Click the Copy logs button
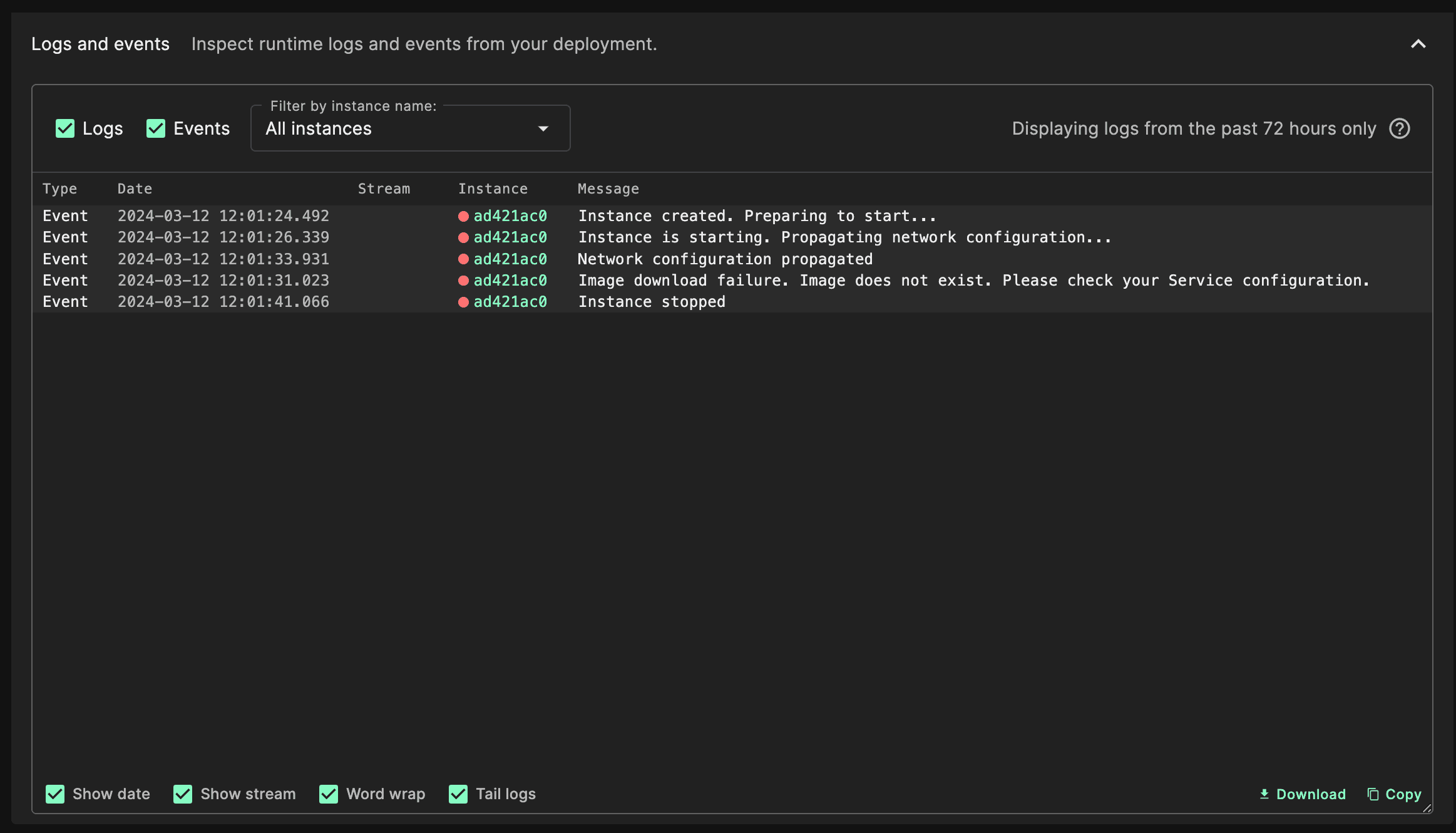Viewport: 1456px width, 833px height. (1403, 794)
